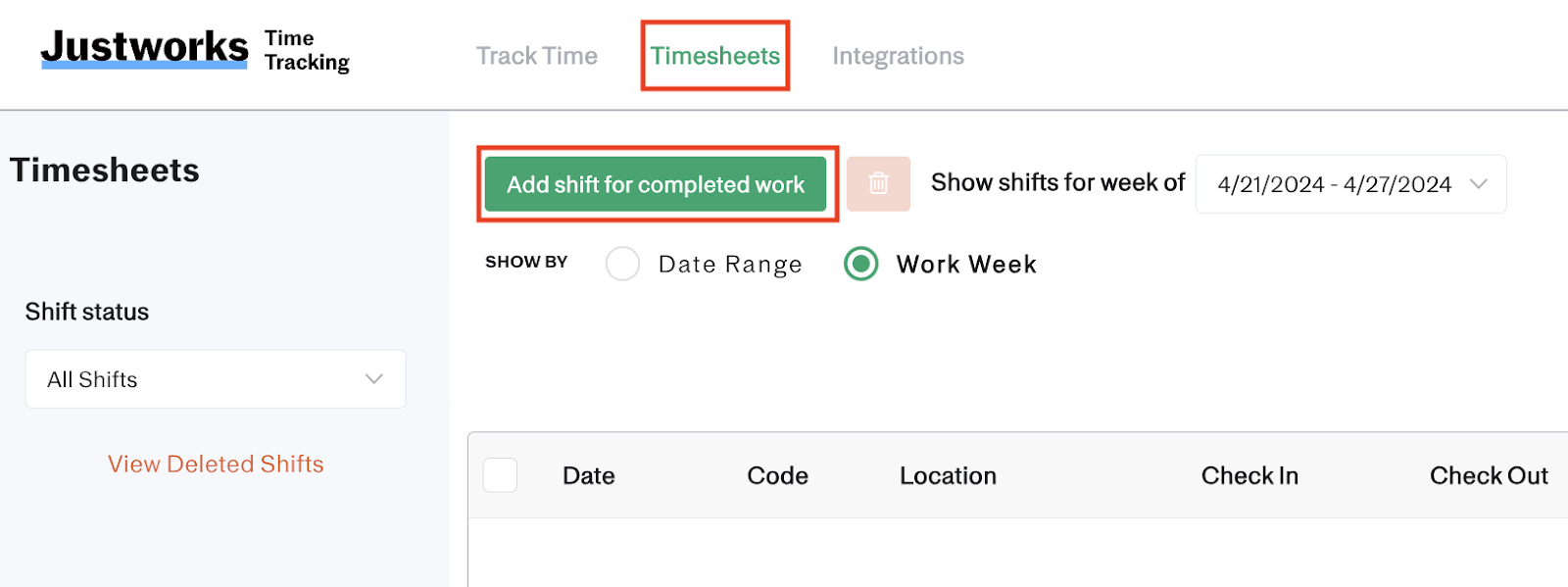Screen dimensions: 1568x587
Task: Open the week of 4/21/2024 - 4/27/2024 dropdown
Action: [x=1350, y=183]
